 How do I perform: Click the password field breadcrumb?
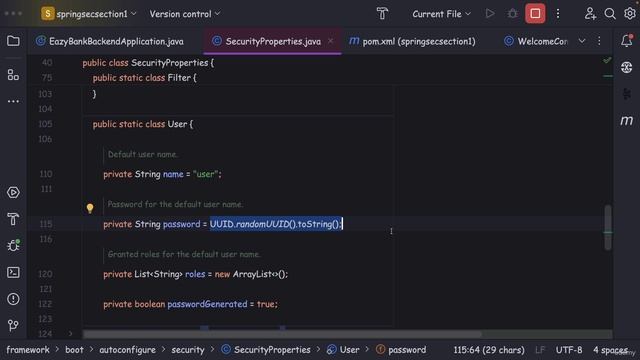(401, 350)
